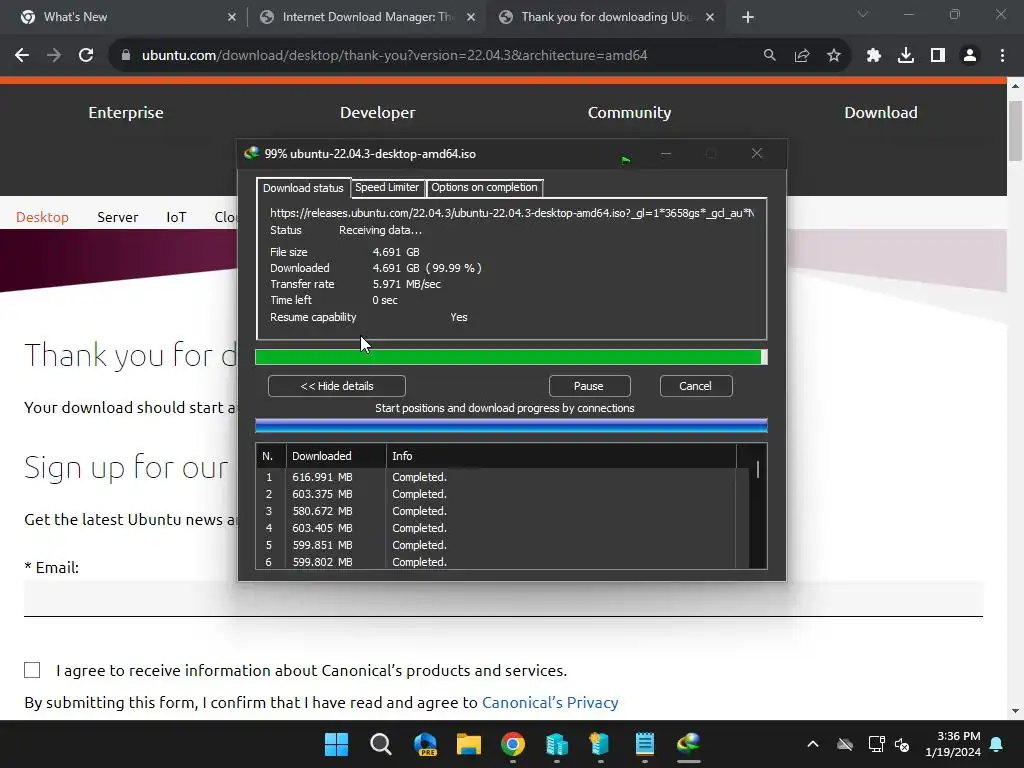The image size is (1024, 768).
Task: Open File Explorer from taskbar
Action: click(469, 744)
